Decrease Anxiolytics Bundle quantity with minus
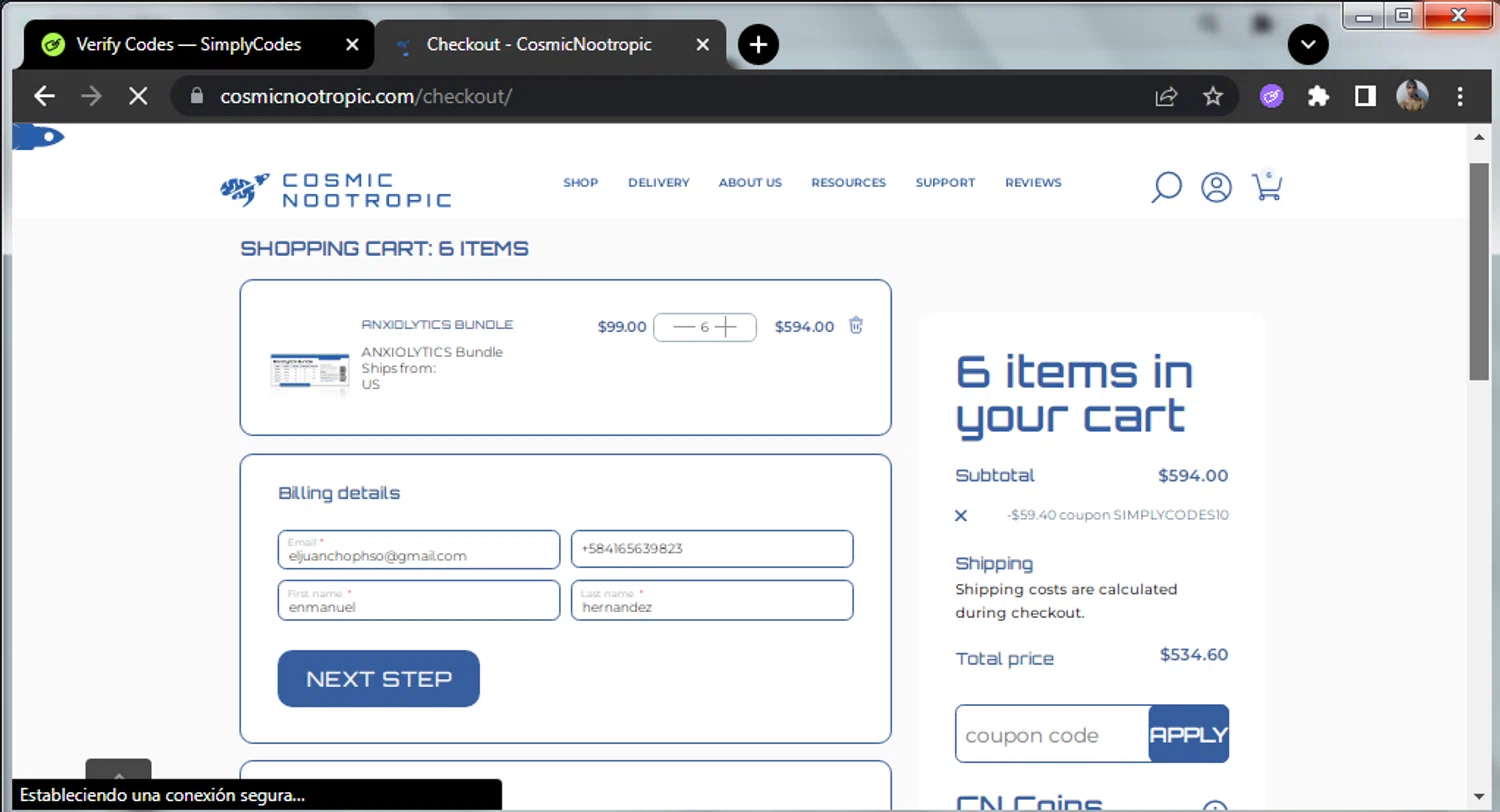The width and height of the screenshot is (1500, 812). pyautogui.click(x=684, y=327)
